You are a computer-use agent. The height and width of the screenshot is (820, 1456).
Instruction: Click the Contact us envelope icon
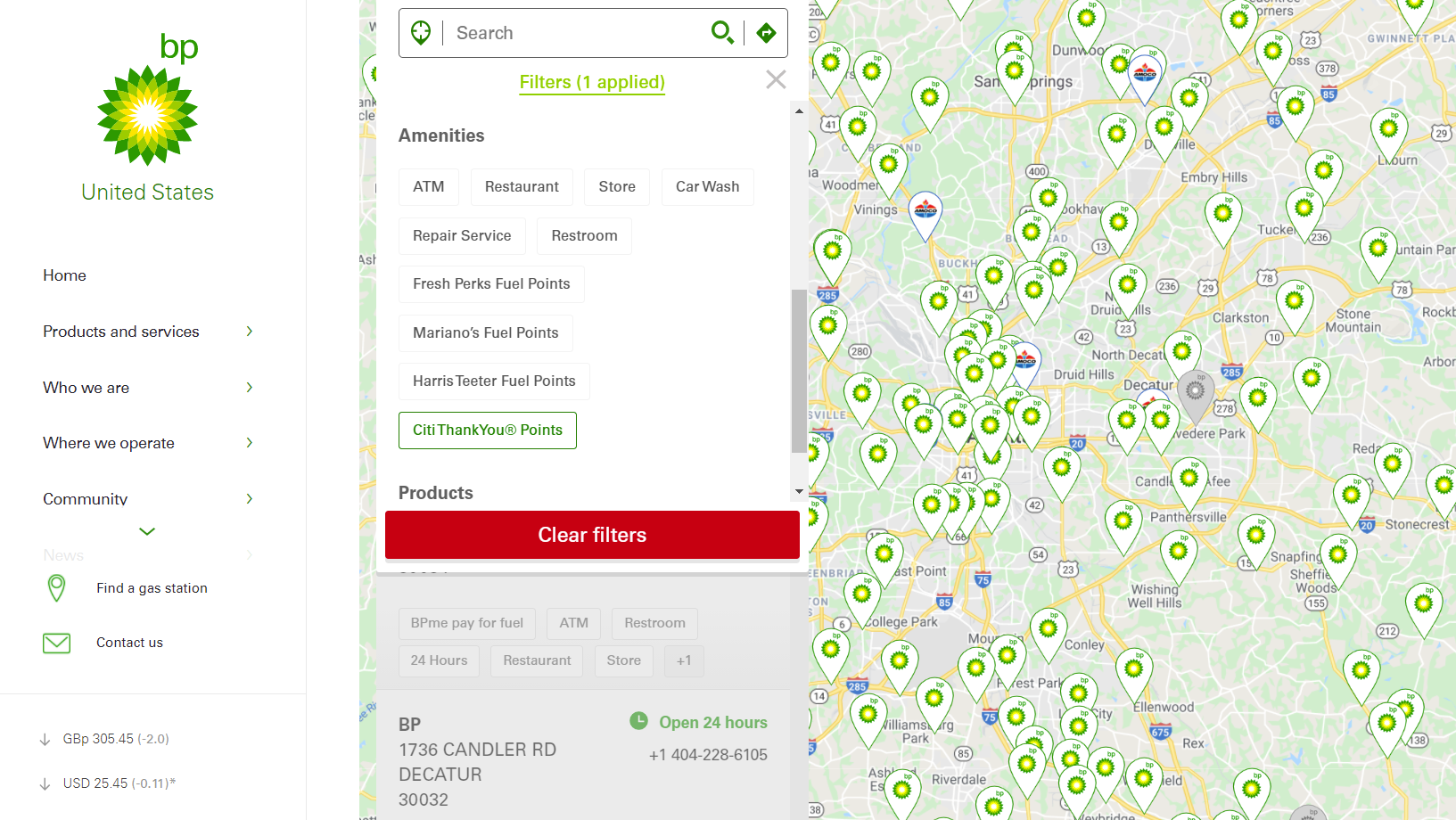coord(57,643)
